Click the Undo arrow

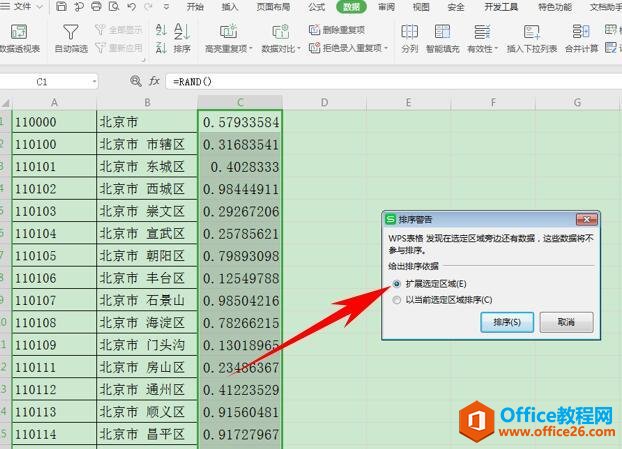coord(132,7)
